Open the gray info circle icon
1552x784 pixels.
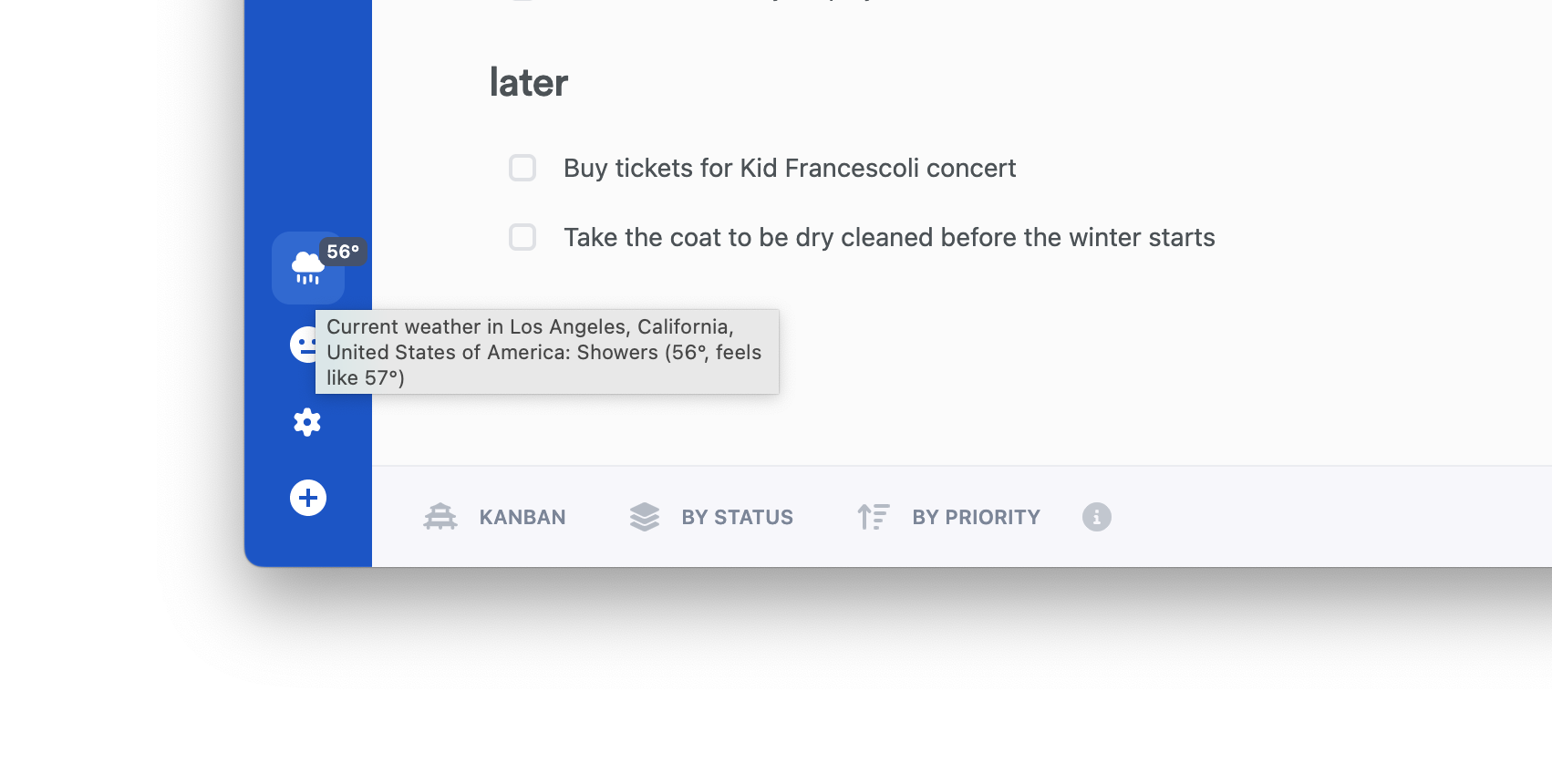(1096, 517)
